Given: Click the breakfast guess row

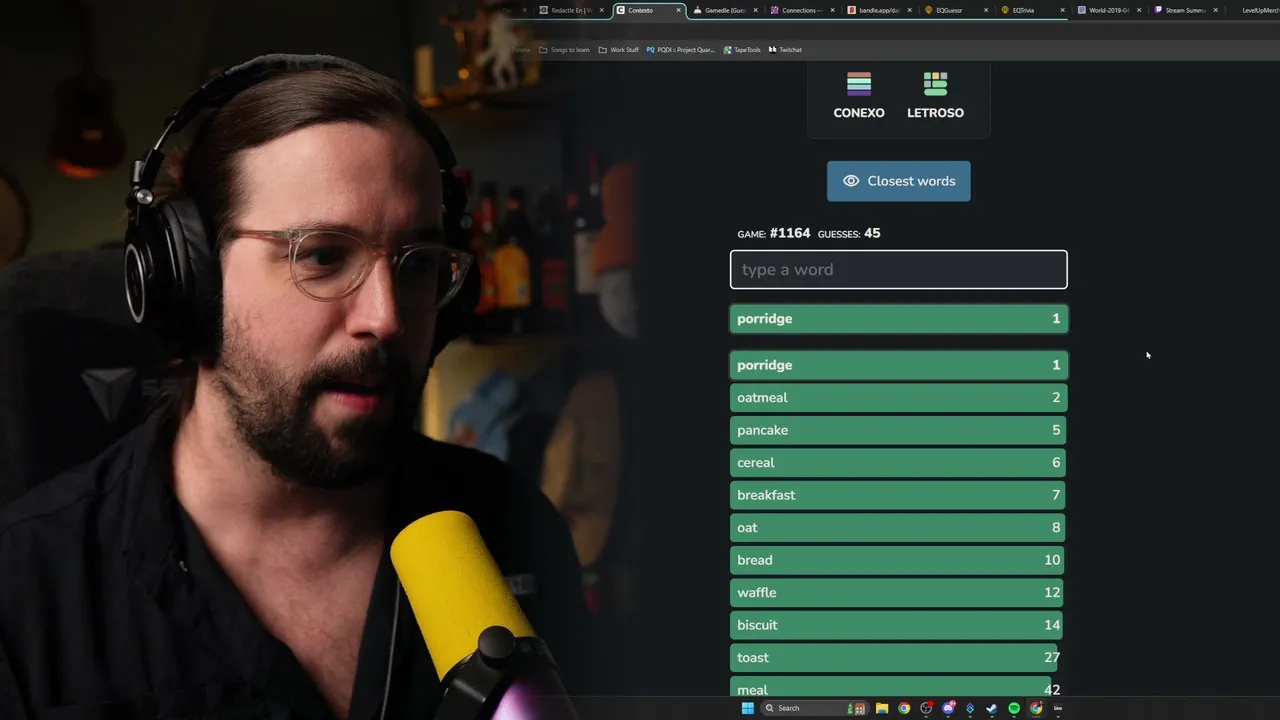Looking at the screenshot, I should point(898,495).
